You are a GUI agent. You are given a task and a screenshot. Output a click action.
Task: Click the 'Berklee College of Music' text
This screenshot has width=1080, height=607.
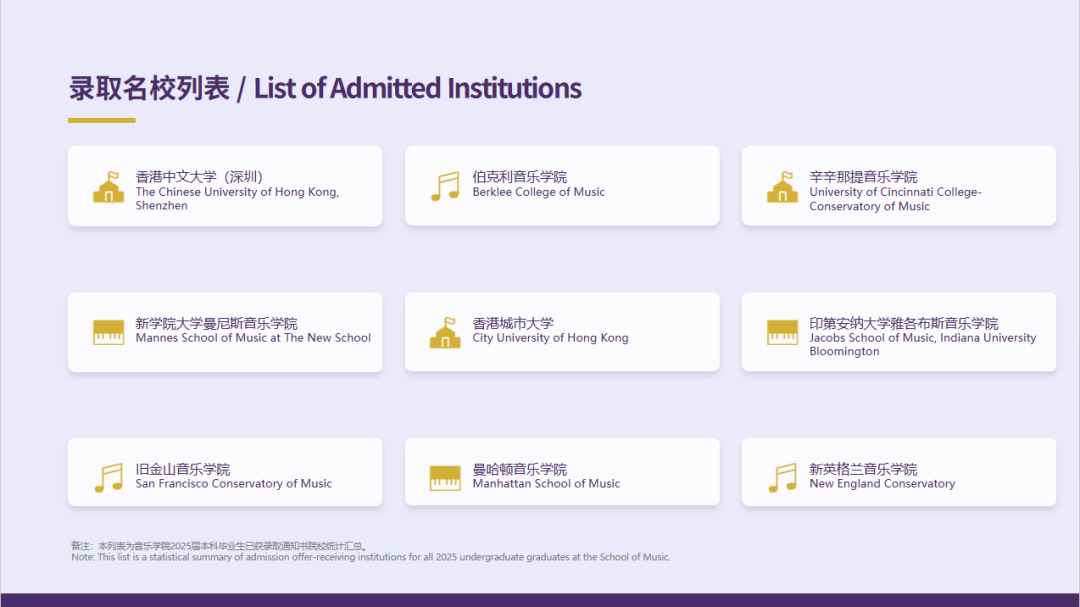(539, 192)
